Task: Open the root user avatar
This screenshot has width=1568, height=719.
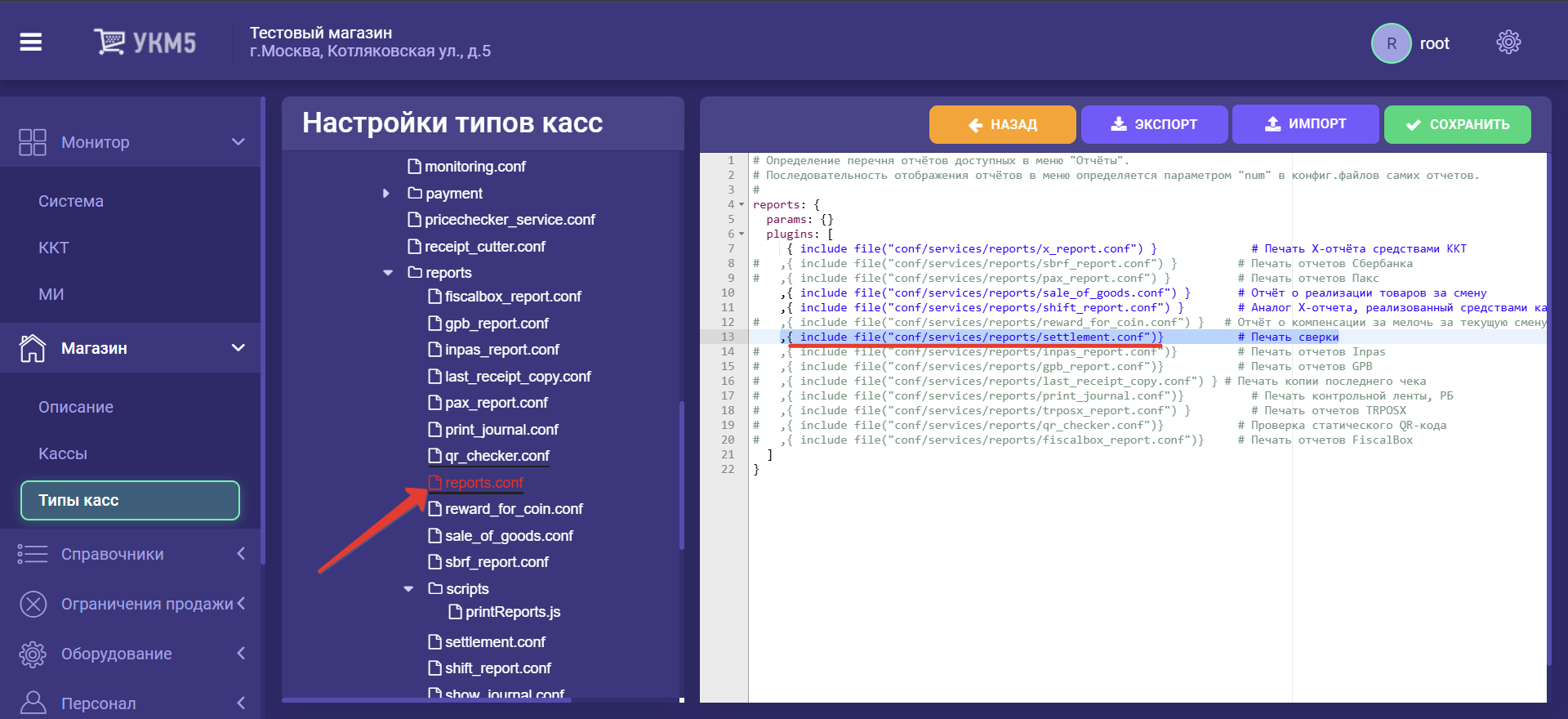Action: point(1391,43)
